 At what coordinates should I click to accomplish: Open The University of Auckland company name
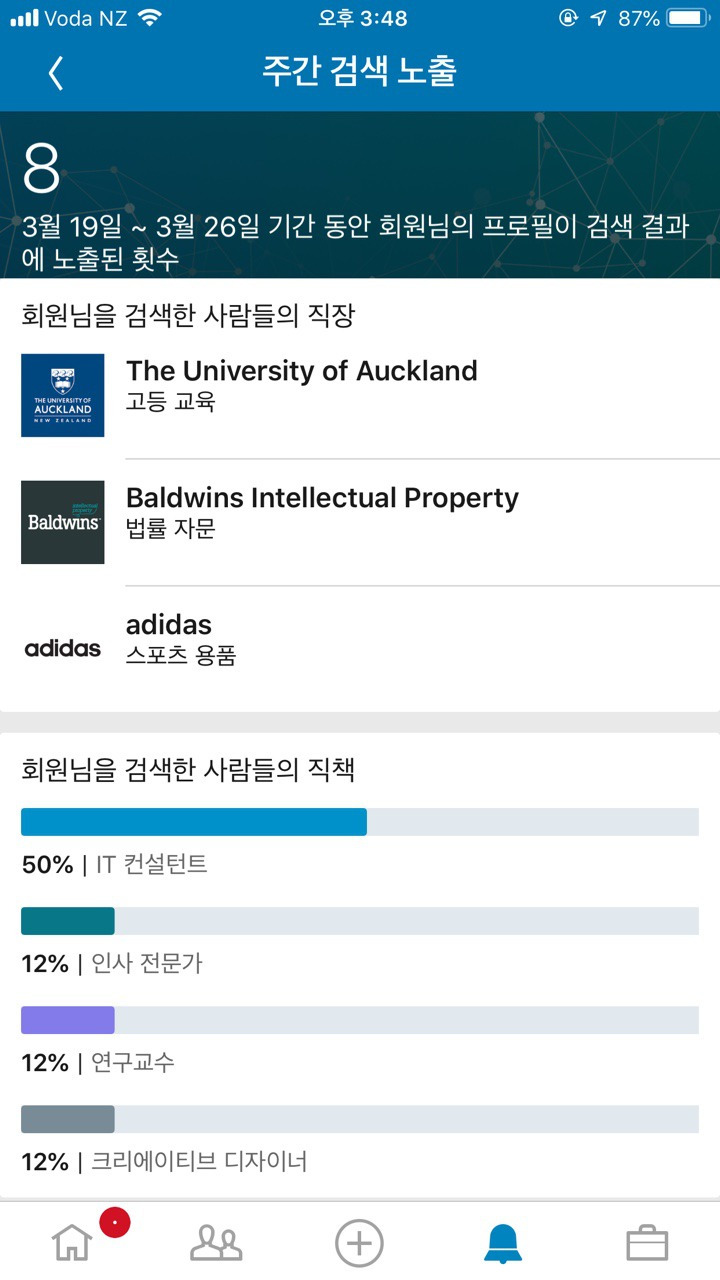(301, 371)
